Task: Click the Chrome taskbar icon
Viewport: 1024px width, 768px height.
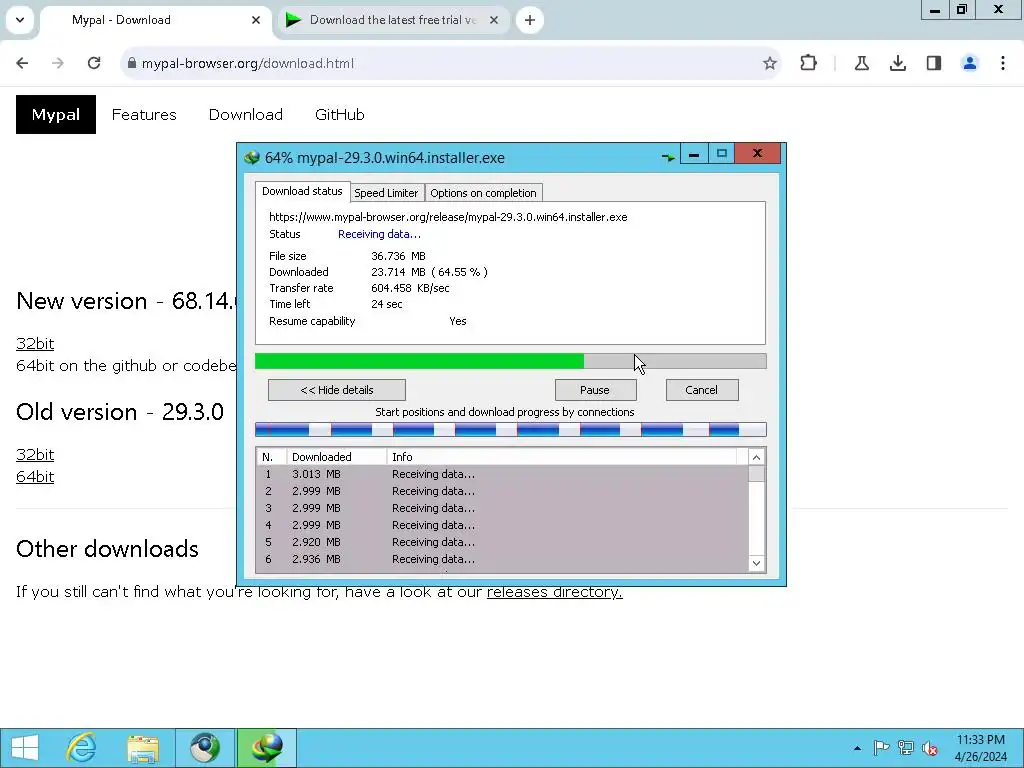Action: [x=205, y=748]
